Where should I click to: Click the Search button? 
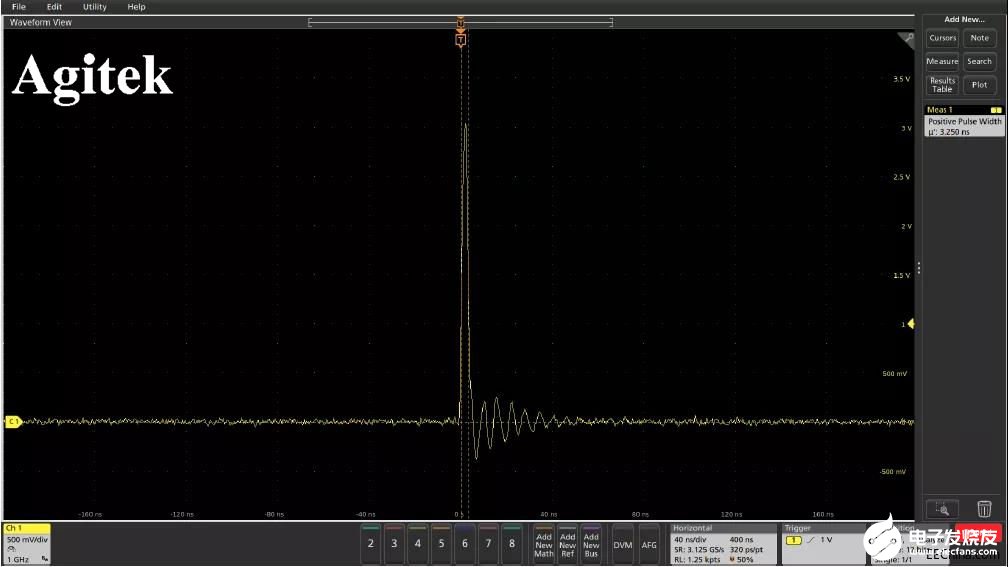(x=979, y=61)
